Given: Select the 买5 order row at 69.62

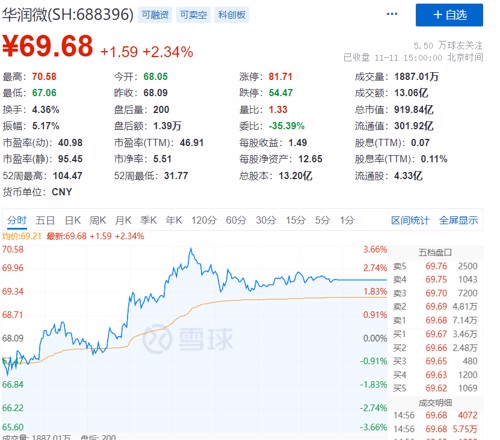Looking at the screenshot, I should (435, 388).
